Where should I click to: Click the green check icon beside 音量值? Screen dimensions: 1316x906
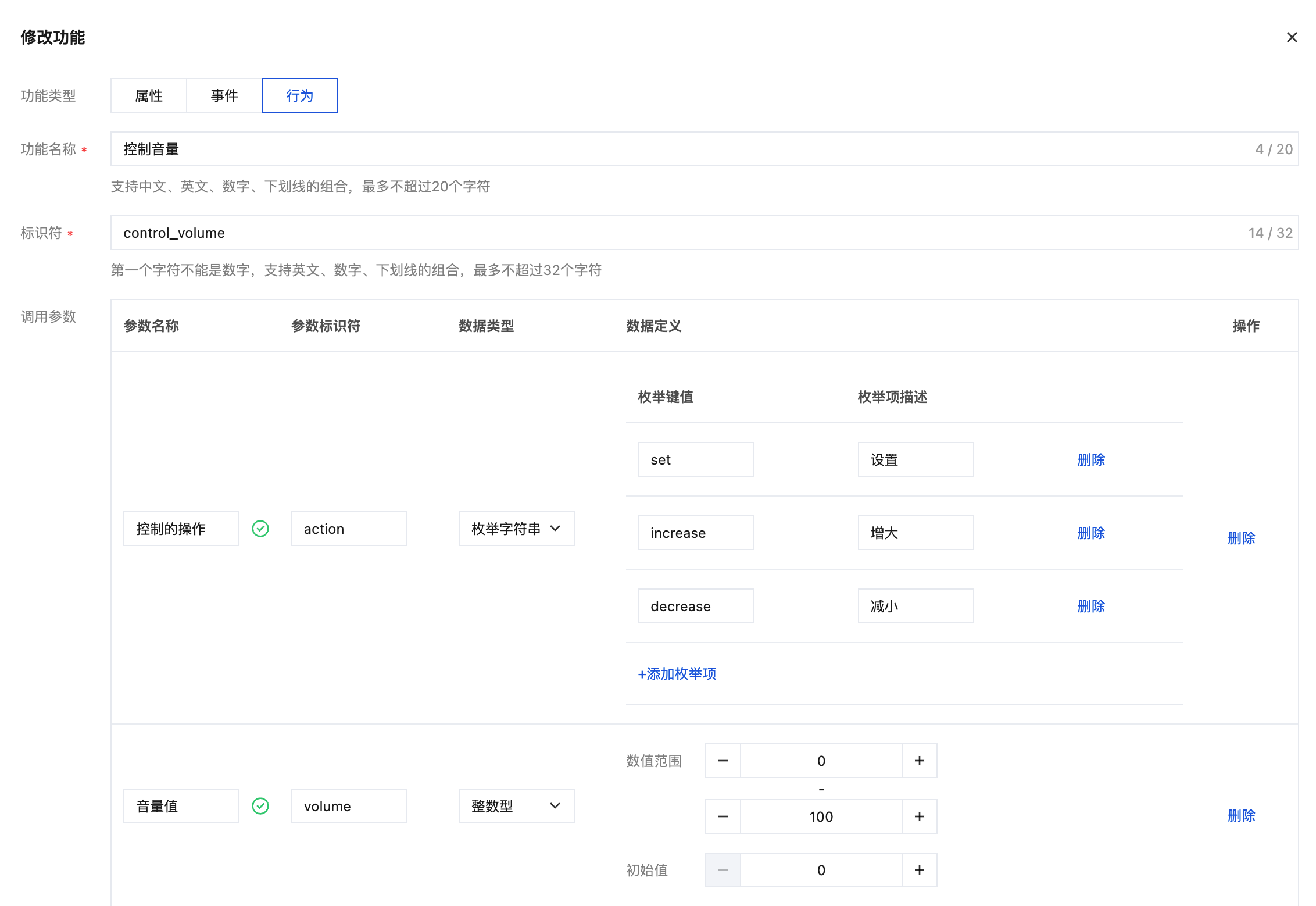click(x=260, y=806)
